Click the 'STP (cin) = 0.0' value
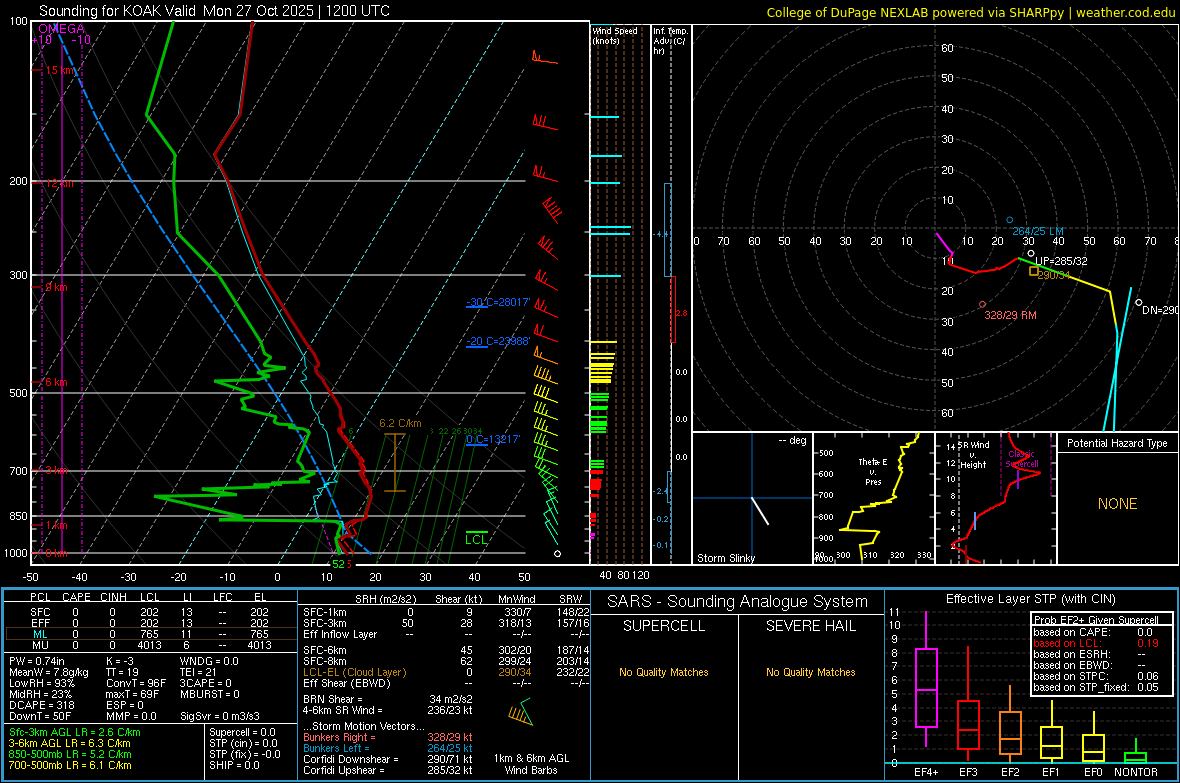Image resolution: width=1180 pixels, height=783 pixels. tap(243, 743)
